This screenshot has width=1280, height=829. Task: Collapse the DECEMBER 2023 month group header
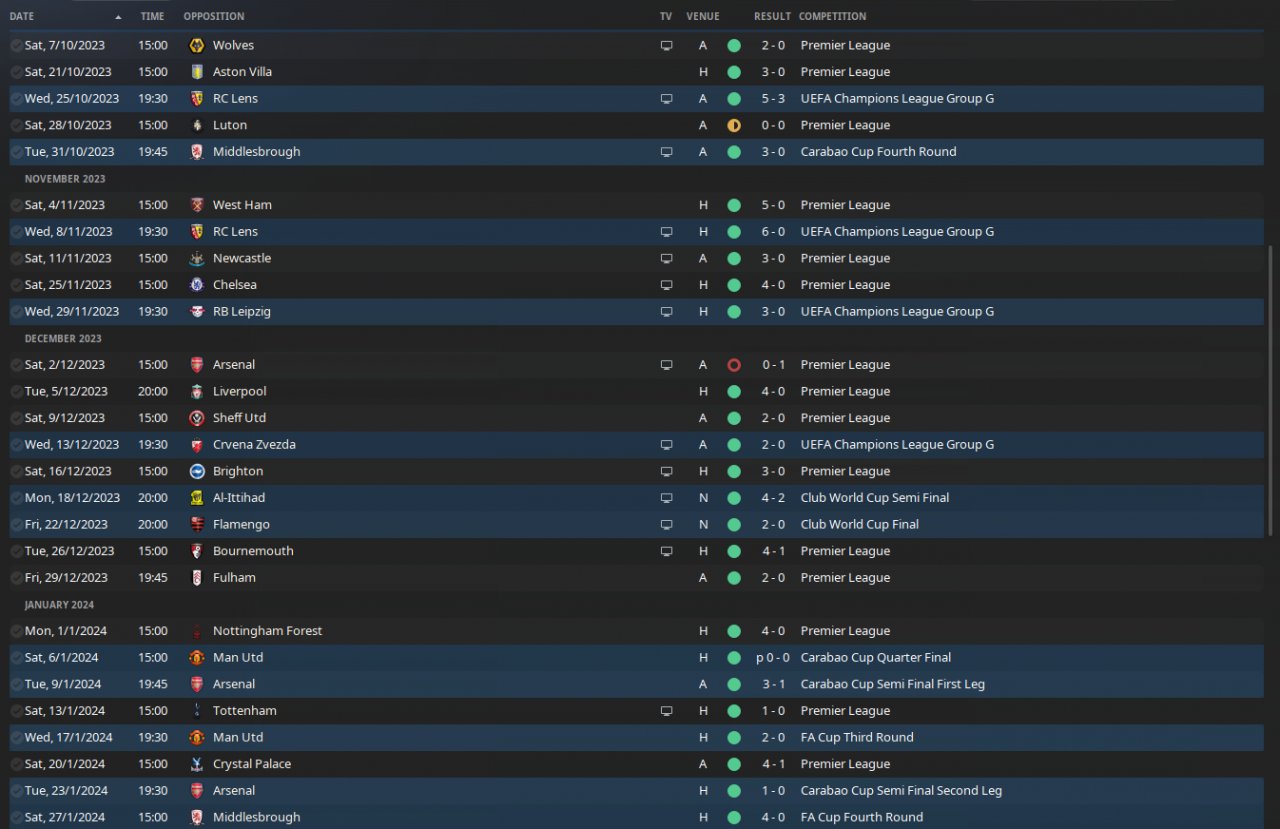tap(63, 338)
